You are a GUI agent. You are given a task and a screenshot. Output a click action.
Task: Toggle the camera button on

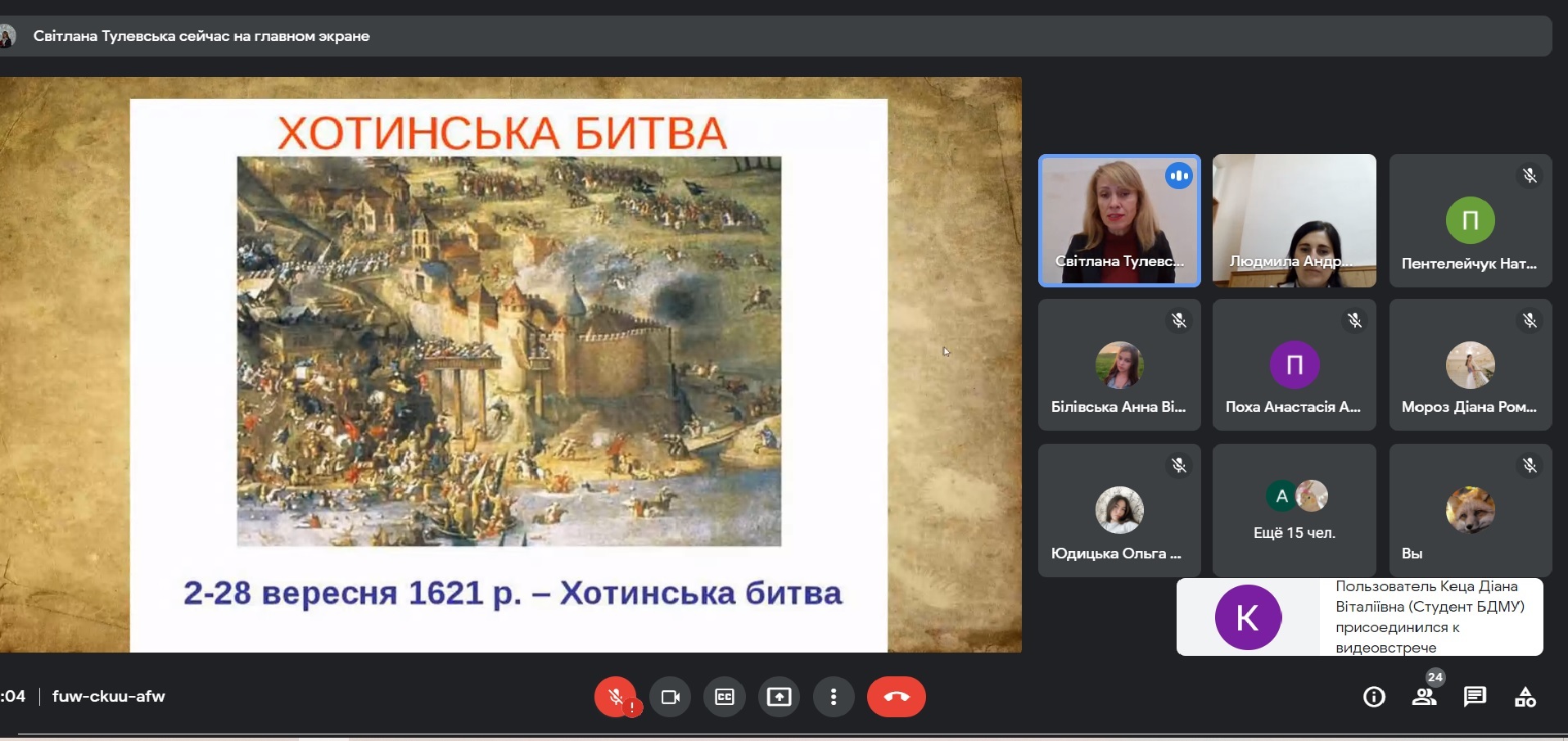(x=671, y=697)
